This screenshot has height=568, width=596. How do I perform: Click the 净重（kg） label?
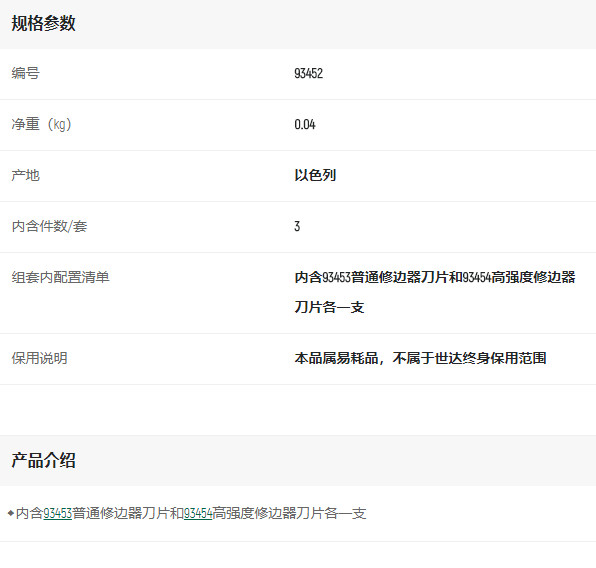[x=41, y=124]
